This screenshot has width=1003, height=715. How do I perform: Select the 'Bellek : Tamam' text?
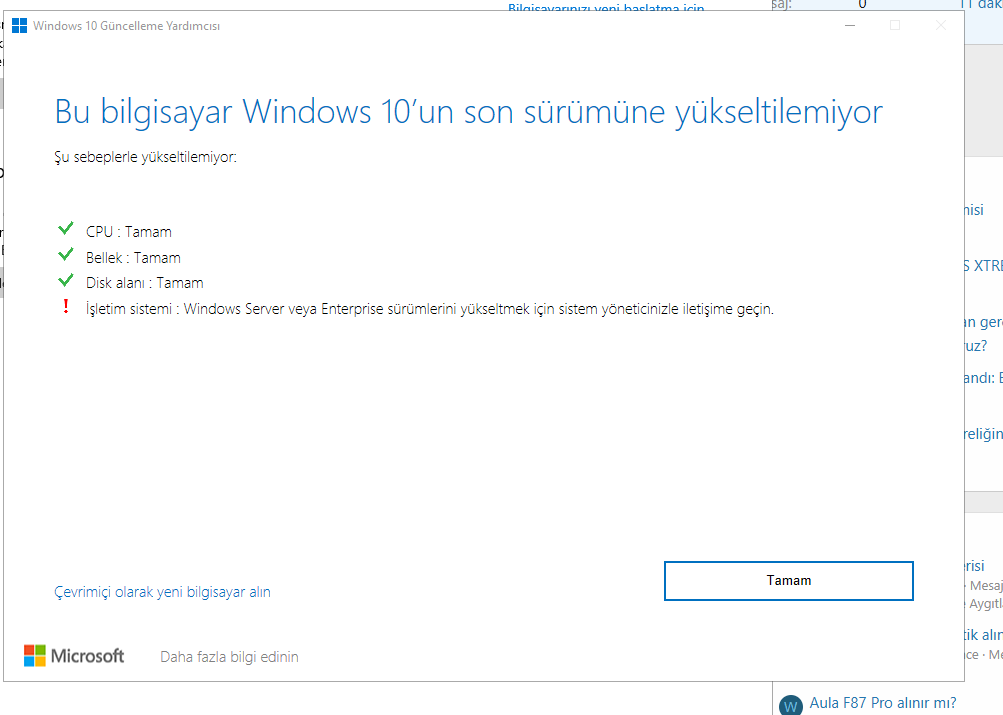pyautogui.click(x=133, y=258)
